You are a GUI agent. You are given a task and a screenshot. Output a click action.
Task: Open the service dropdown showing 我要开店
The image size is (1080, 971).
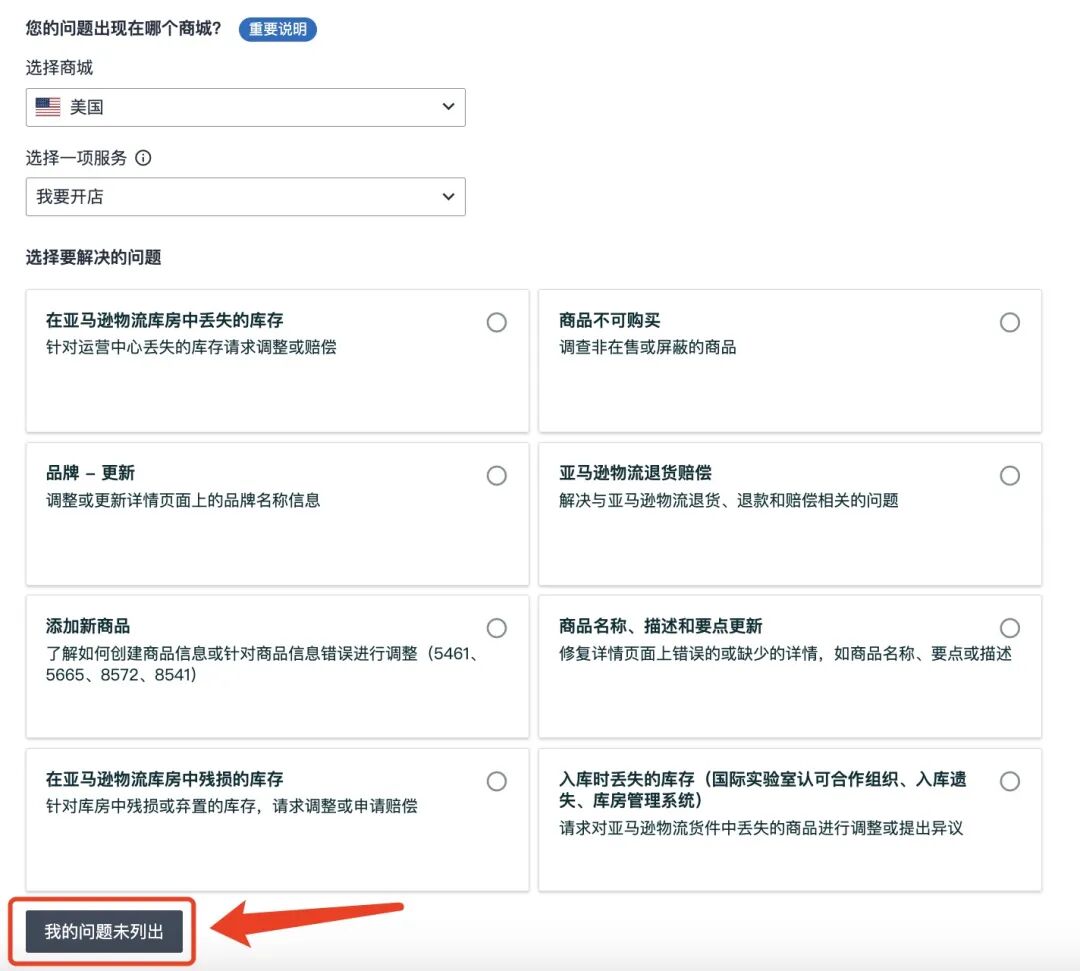point(245,197)
